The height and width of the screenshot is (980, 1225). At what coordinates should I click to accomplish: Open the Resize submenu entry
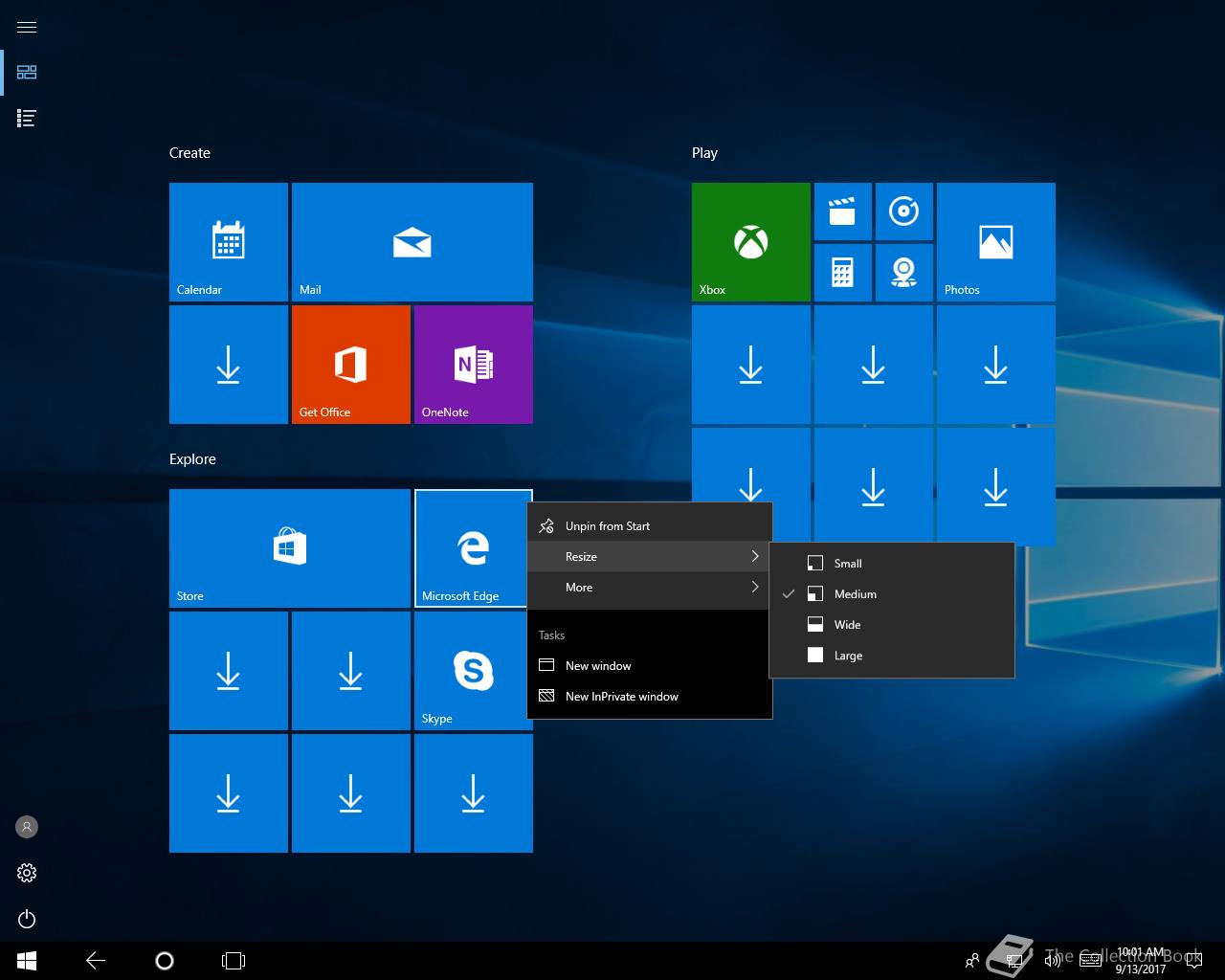(650, 556)
